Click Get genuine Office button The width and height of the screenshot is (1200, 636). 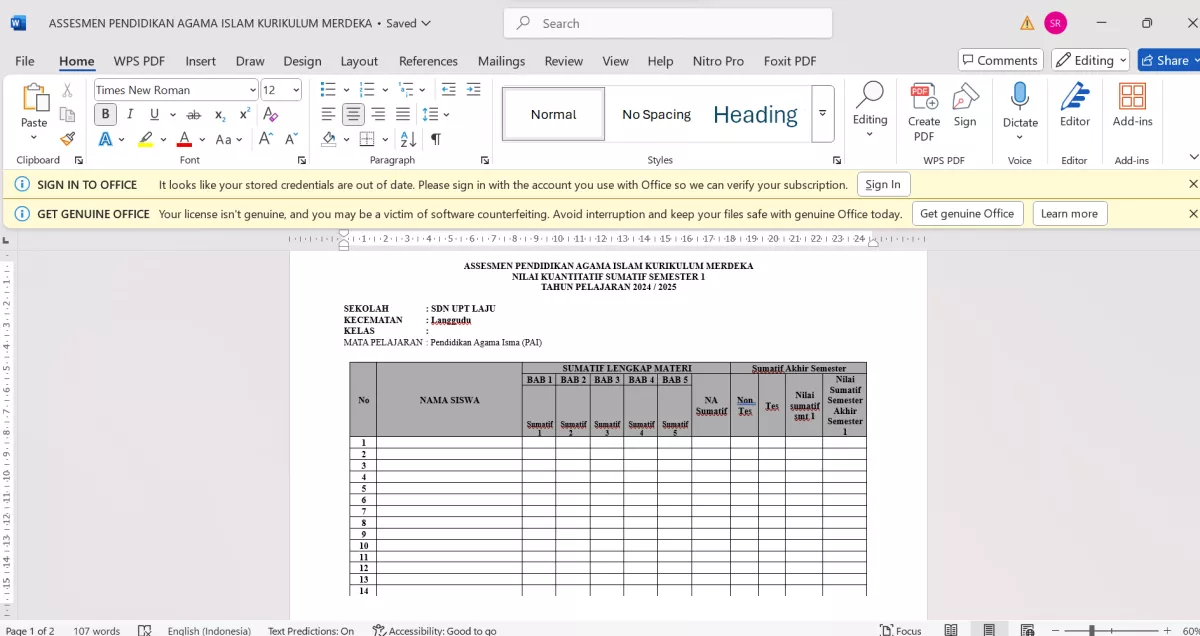click(967, 213)
